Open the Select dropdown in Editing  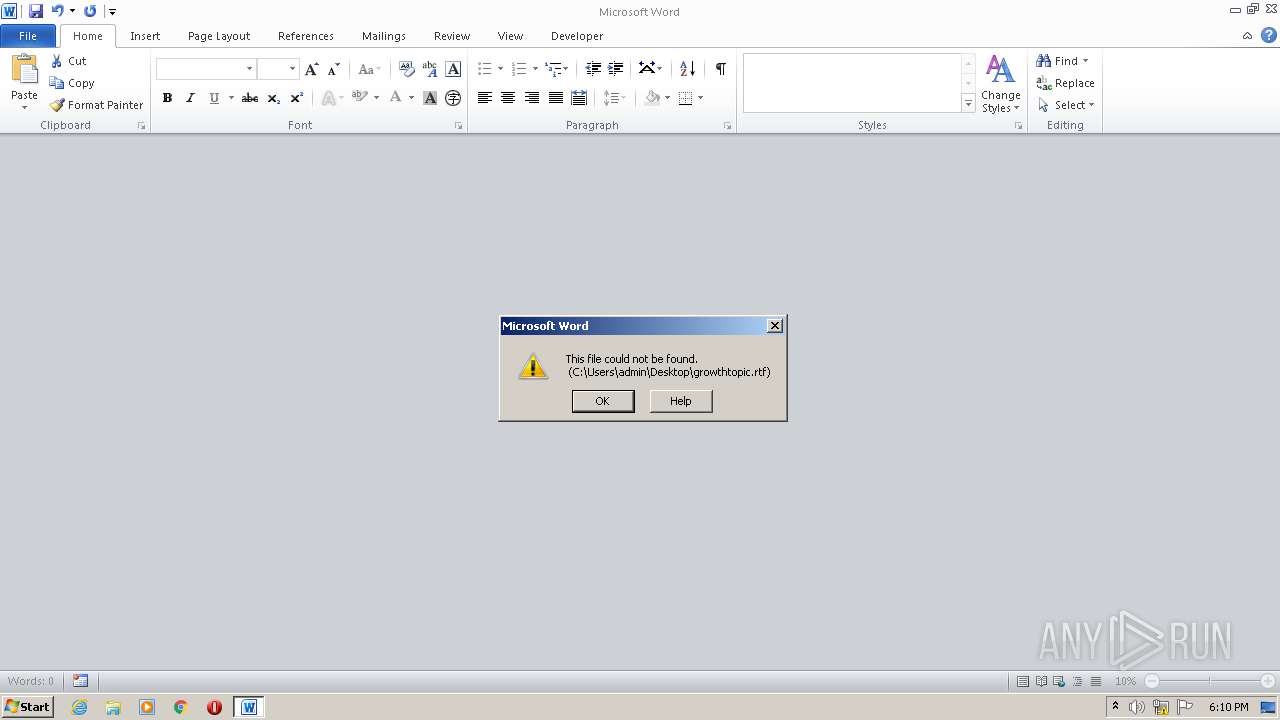1066,105
